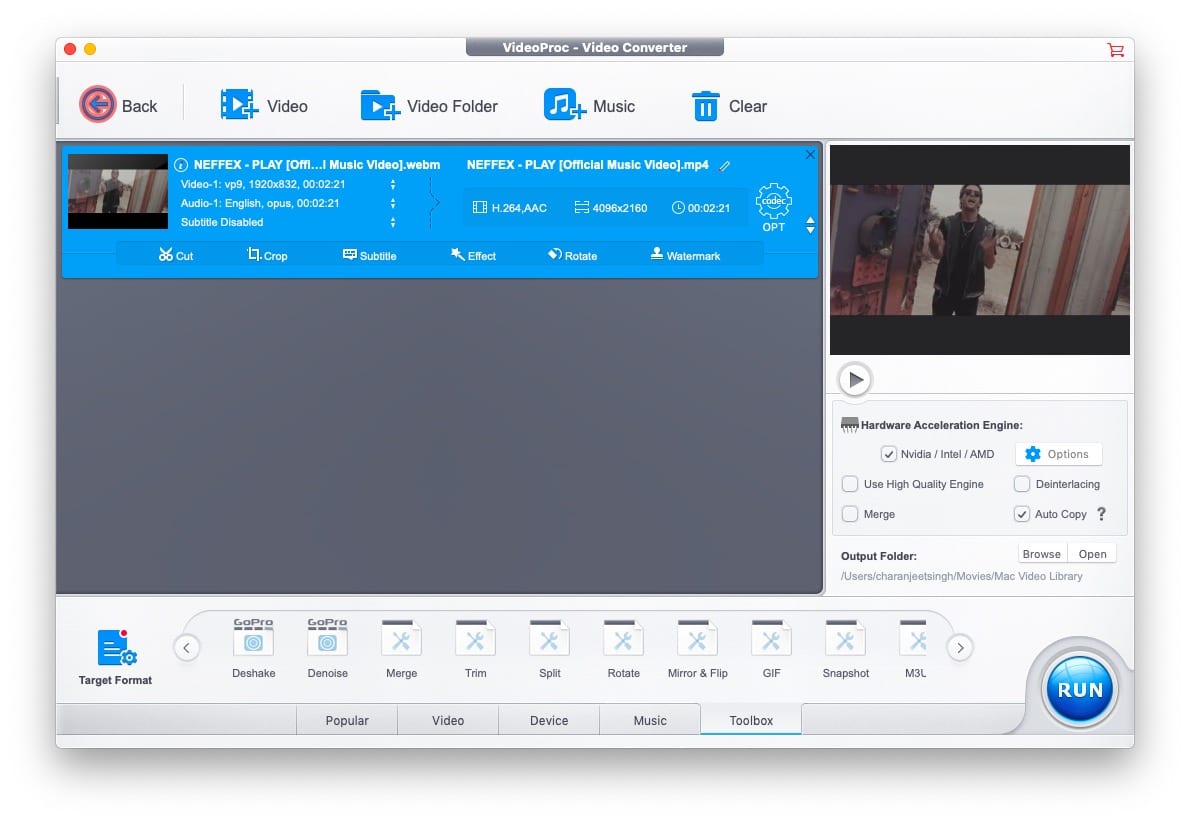Remove the NEFFEX video item

810,154
